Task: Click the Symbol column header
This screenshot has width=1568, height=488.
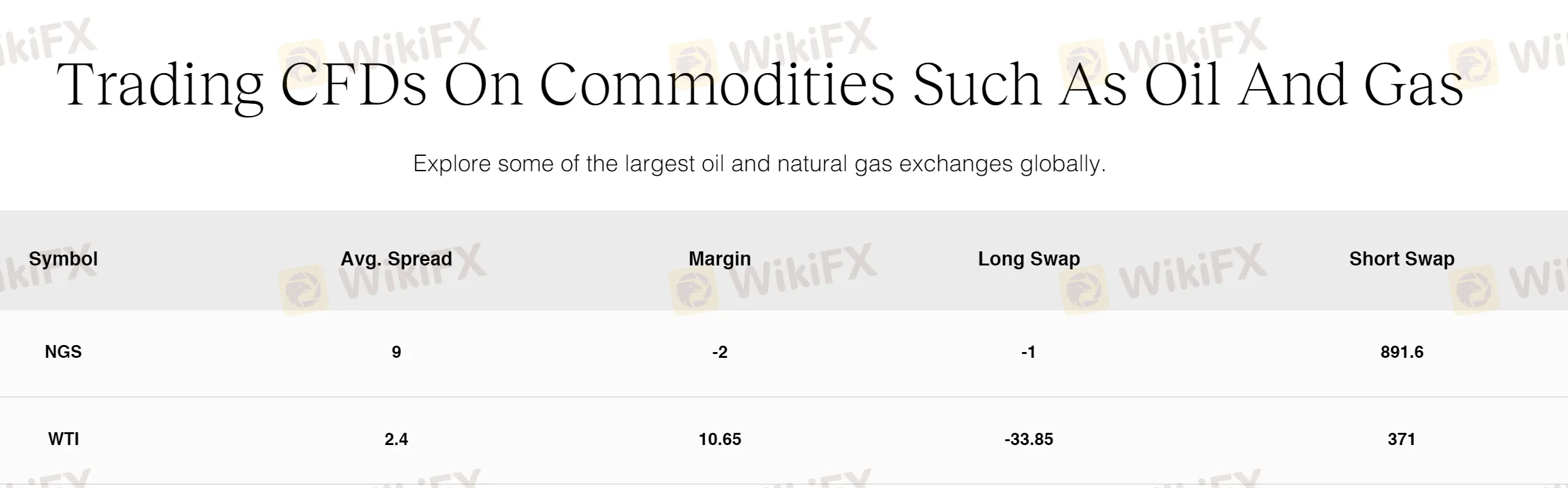Action: coord(63,259)
